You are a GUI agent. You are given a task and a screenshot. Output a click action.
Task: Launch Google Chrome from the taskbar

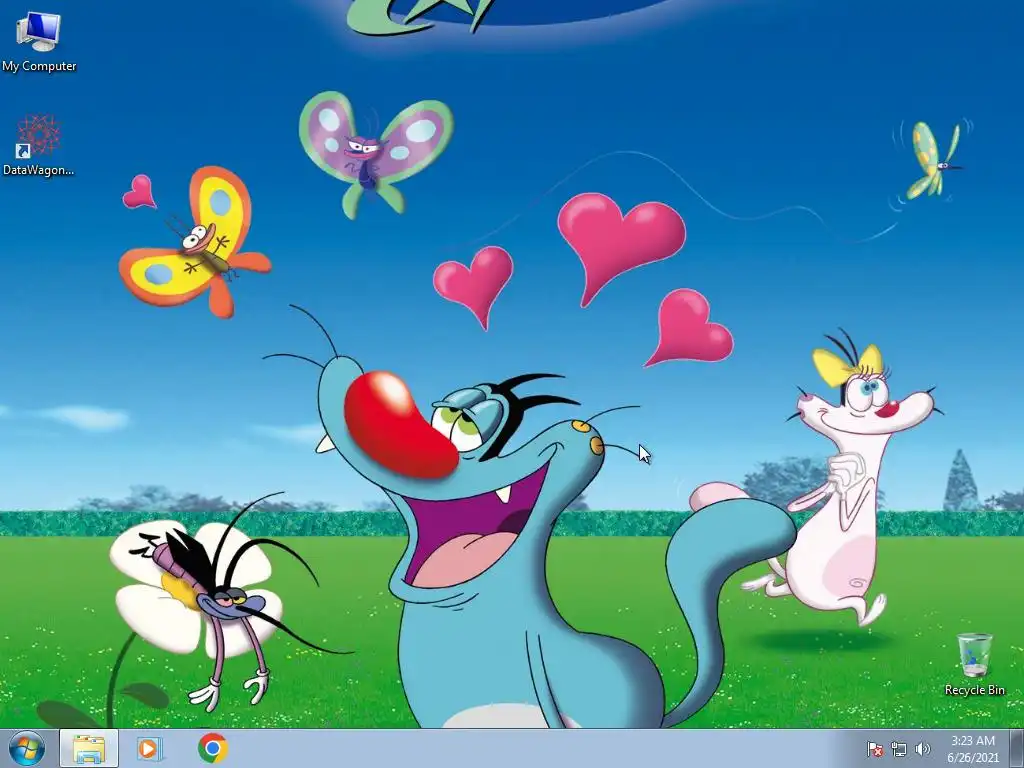(x=213, y=748)
